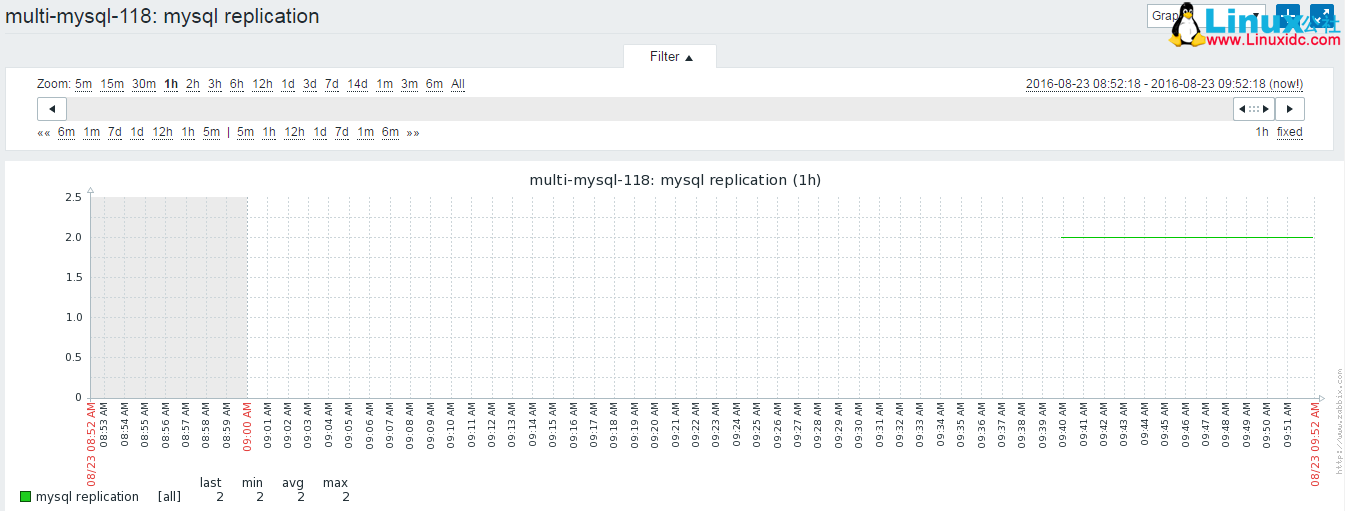
Task: Set zoom to 5m
Action: (x=84, y=84)
